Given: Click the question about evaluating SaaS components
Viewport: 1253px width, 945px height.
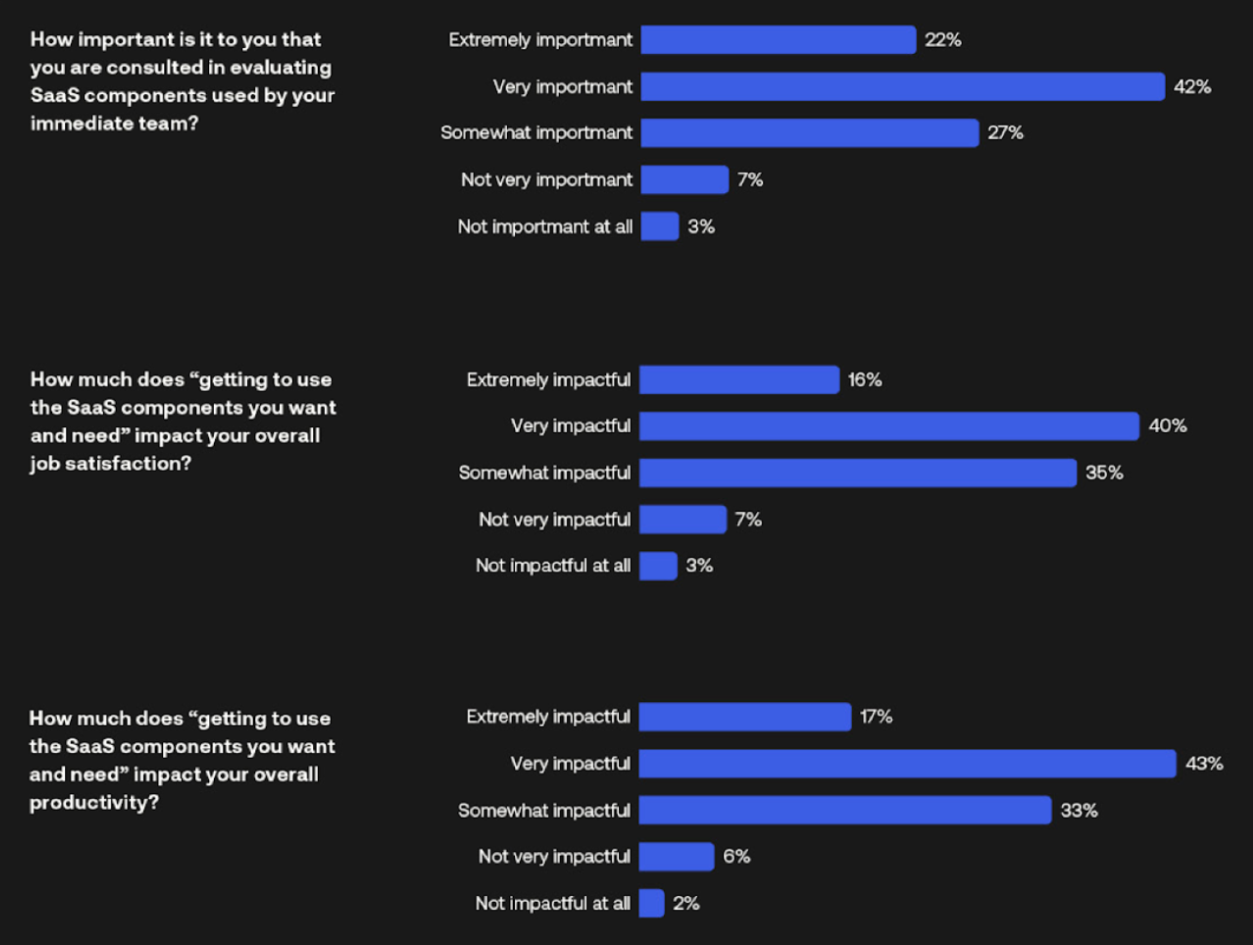Looking at the screenshot, I should tap(182, 82).
